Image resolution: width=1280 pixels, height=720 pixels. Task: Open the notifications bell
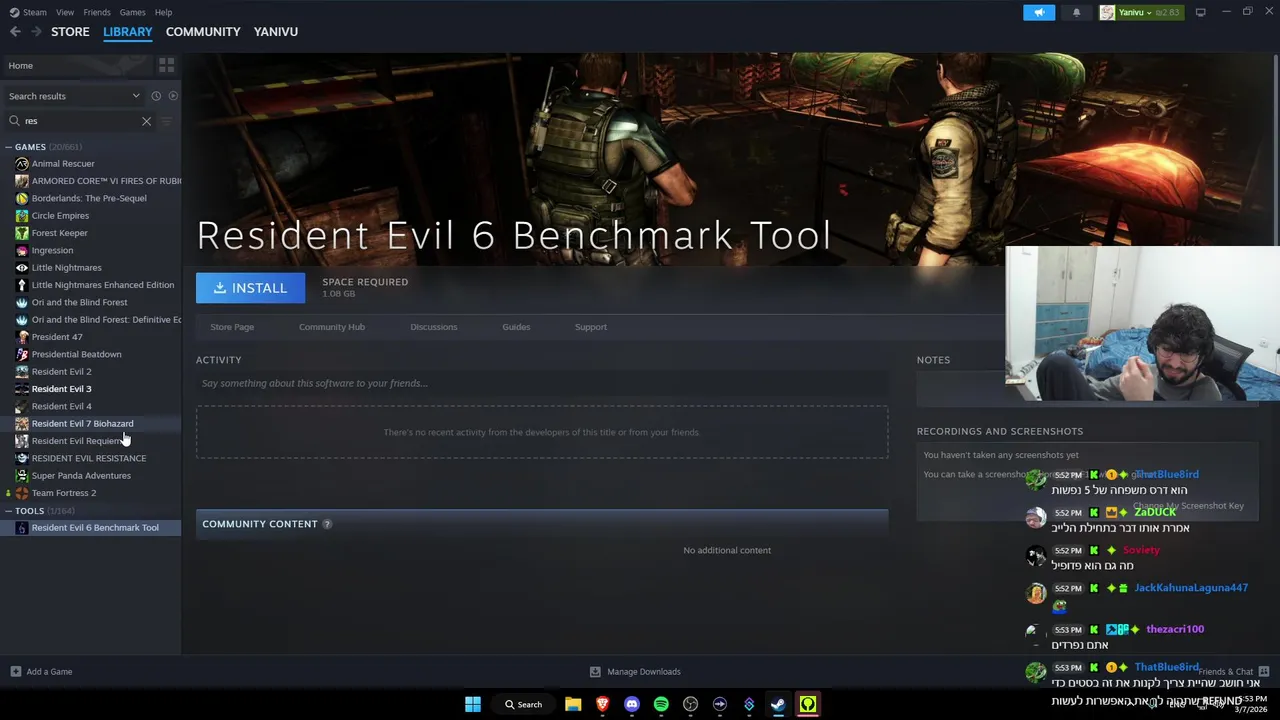pyautogui.click(x=1077, y=12)
